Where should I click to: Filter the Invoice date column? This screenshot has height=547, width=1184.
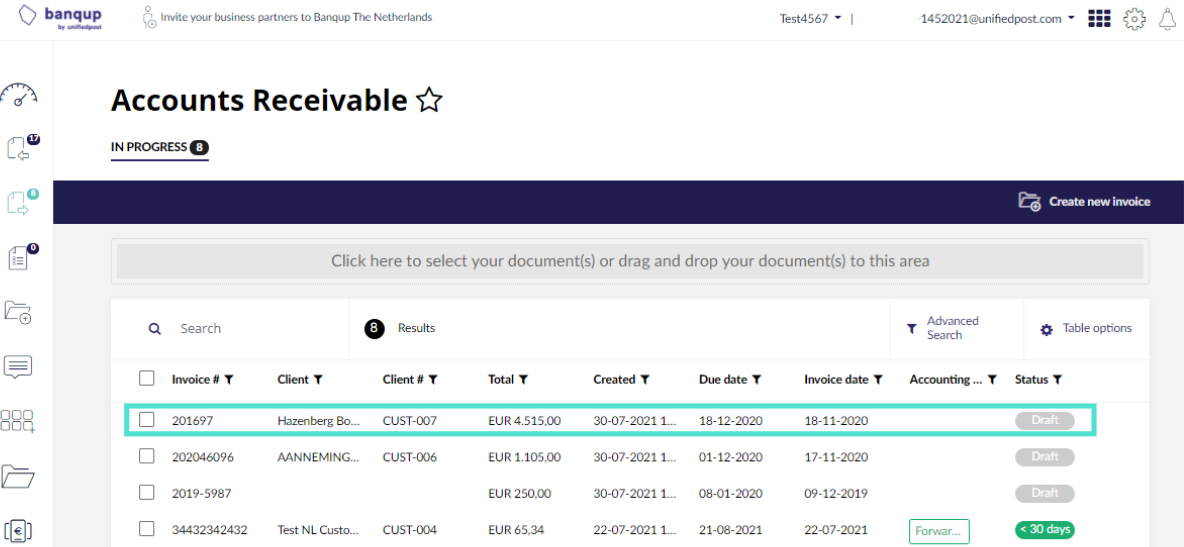(877, 380)
